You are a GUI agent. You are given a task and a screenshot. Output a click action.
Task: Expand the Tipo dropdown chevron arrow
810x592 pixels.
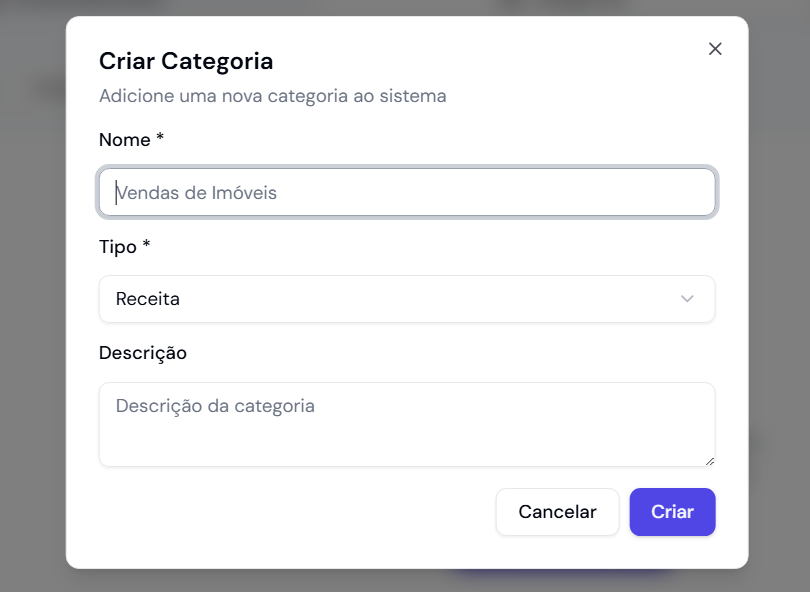[687, 299]
